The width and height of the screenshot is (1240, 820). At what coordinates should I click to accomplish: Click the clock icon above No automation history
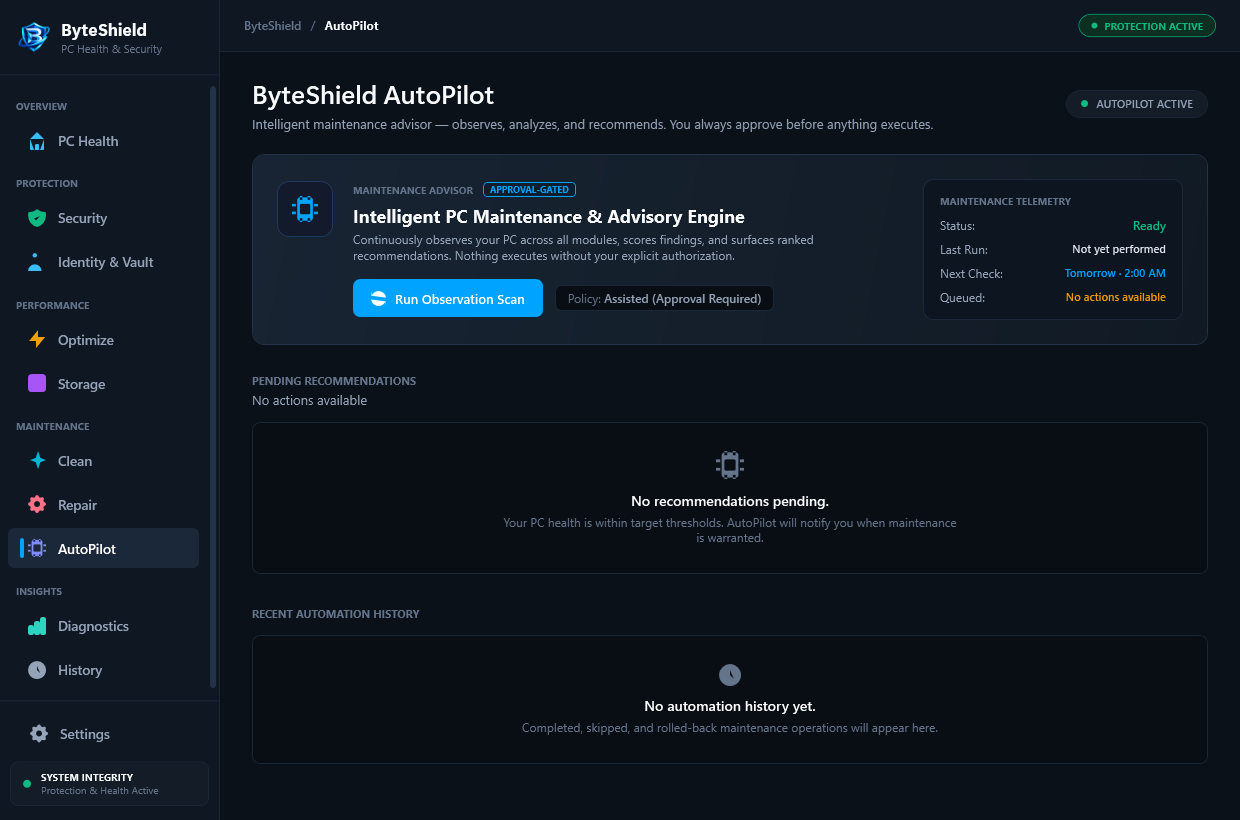point(730,675)
